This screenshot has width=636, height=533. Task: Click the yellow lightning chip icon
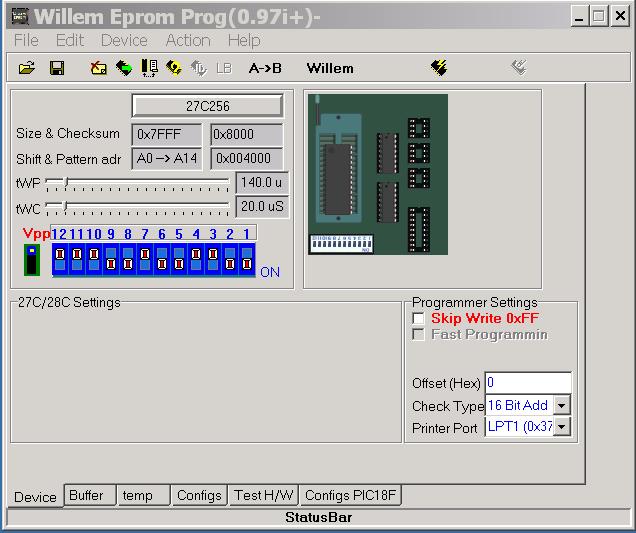[439, 68]
